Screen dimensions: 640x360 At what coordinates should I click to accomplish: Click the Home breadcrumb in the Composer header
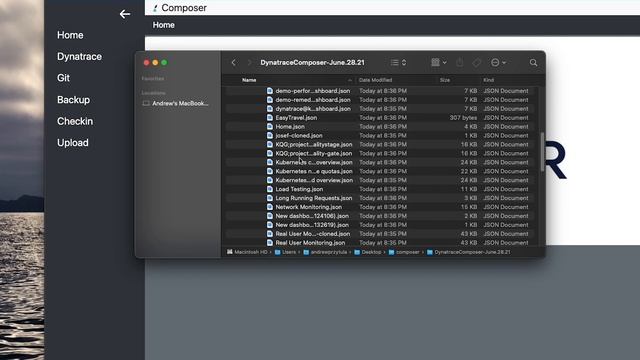(x=164, y=25)
